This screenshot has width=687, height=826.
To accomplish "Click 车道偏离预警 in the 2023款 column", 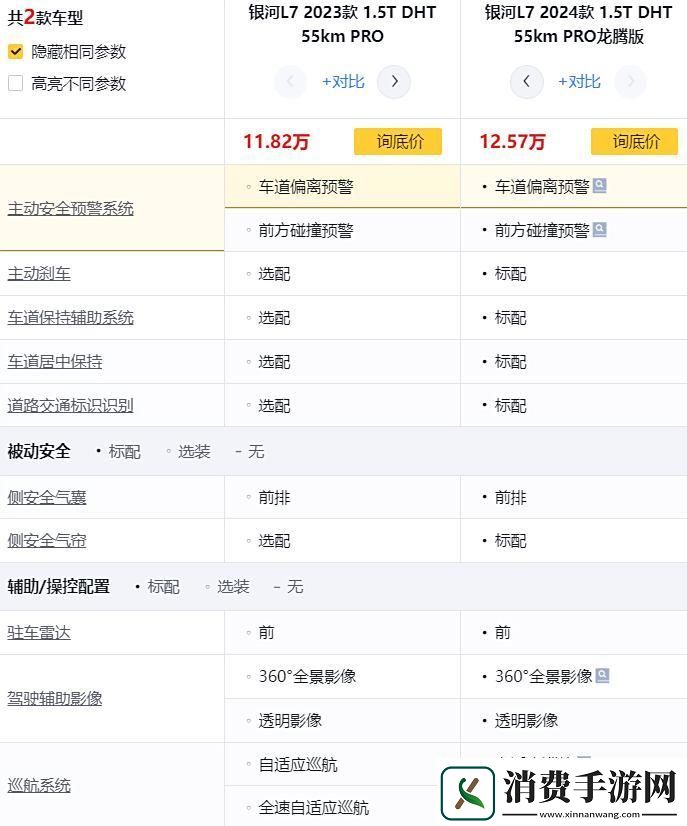I will [306, 186].
